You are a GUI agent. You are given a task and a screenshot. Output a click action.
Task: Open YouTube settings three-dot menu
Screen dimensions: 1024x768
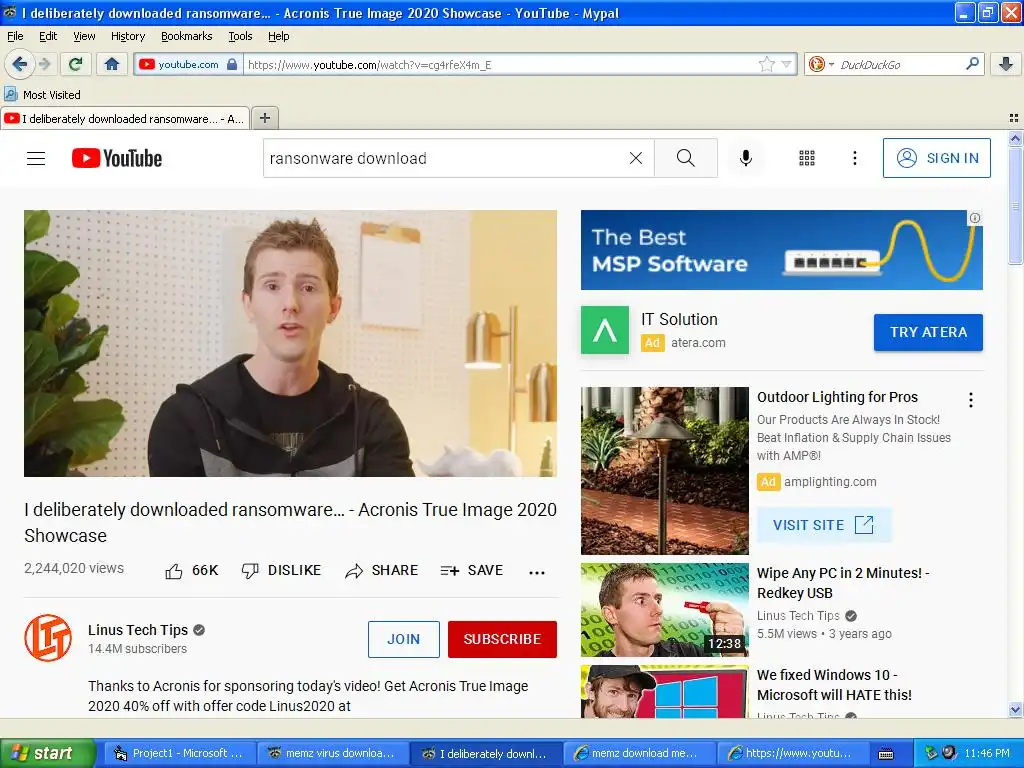[854, 158]
